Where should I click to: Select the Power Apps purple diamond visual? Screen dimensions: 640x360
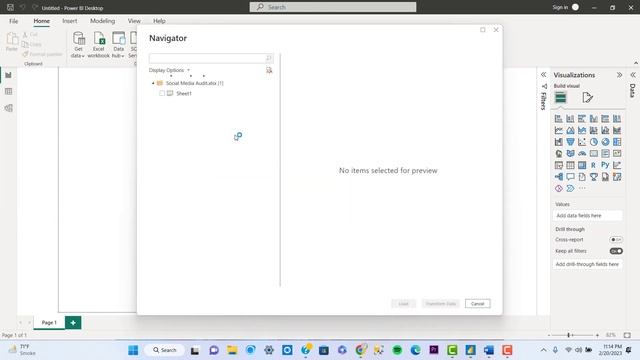[559, 188]
